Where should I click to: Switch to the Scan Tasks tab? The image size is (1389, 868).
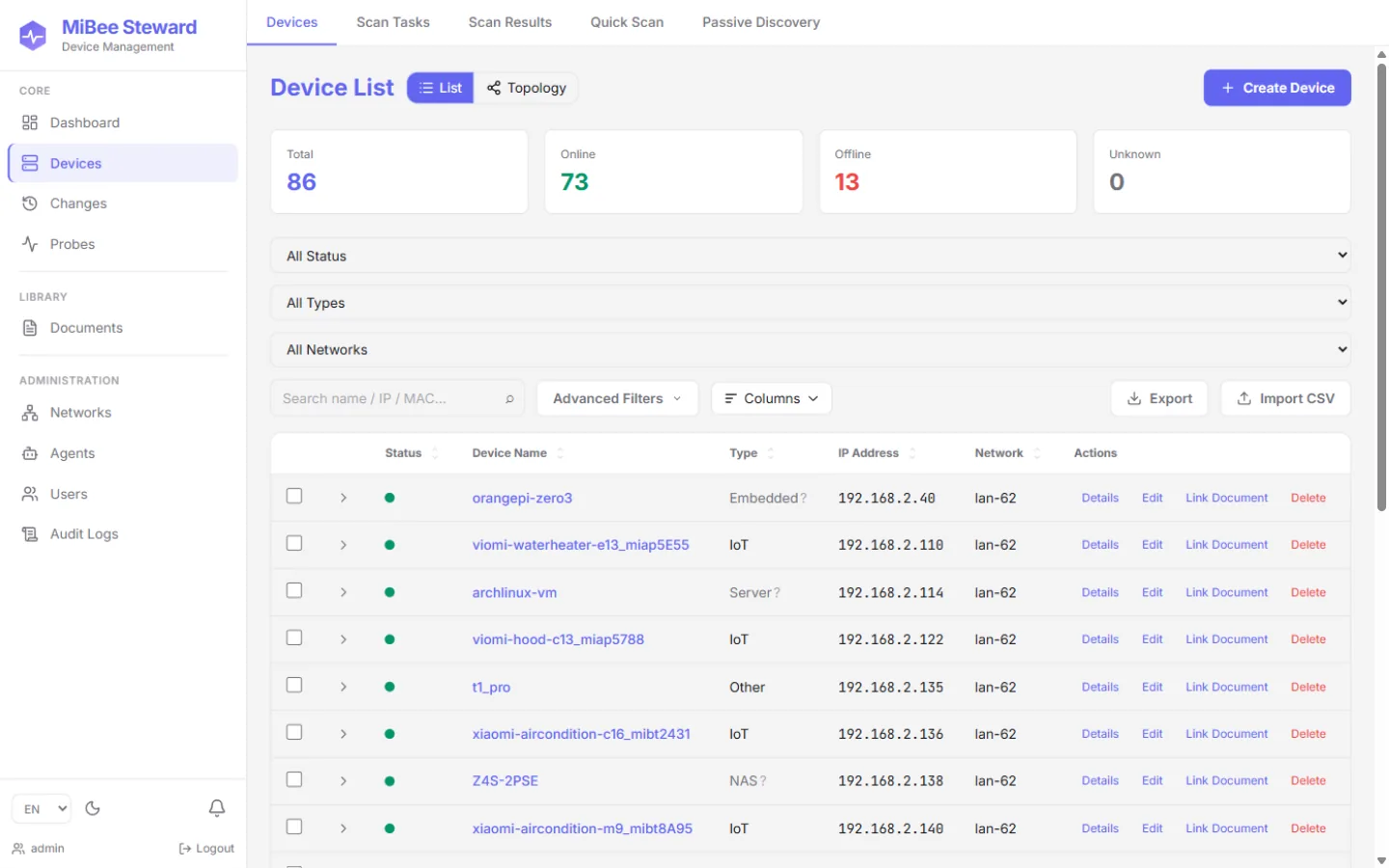(x=393, y=22)
